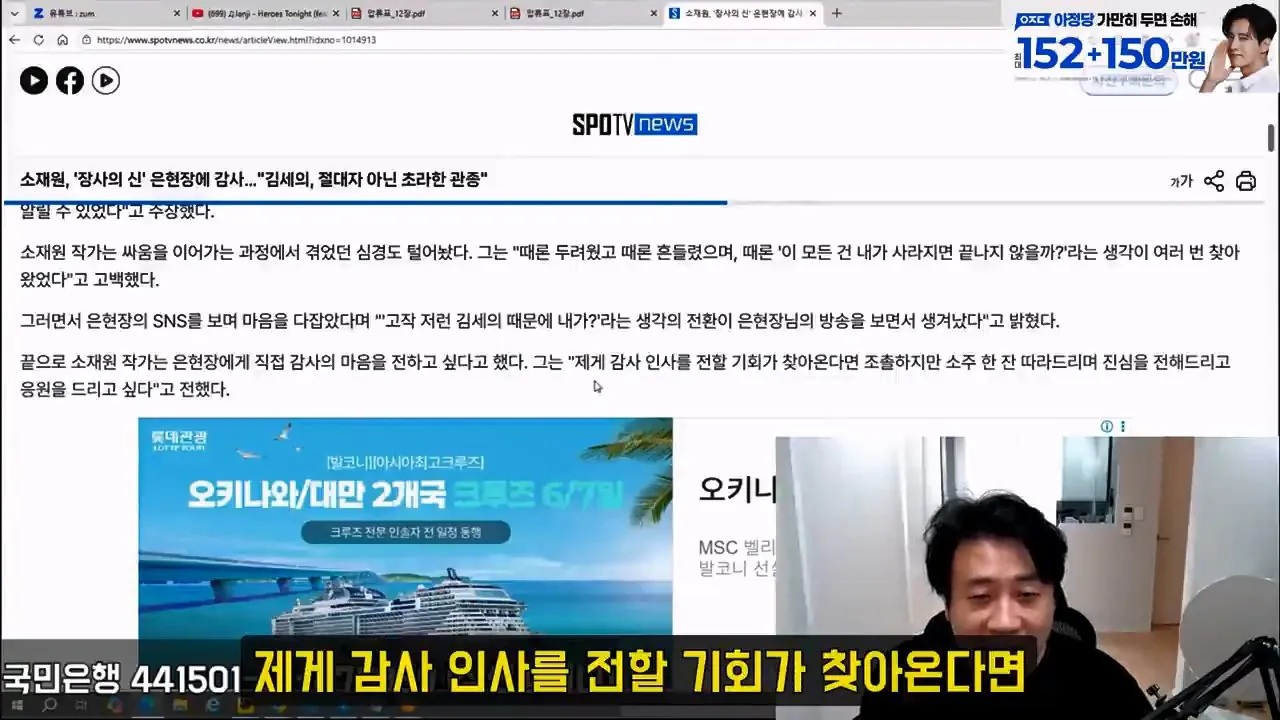1280x720 pixels.
Task: Click the spotvnews.co.kr address bar
Action: pyautogui.click(x=540, y=40)
